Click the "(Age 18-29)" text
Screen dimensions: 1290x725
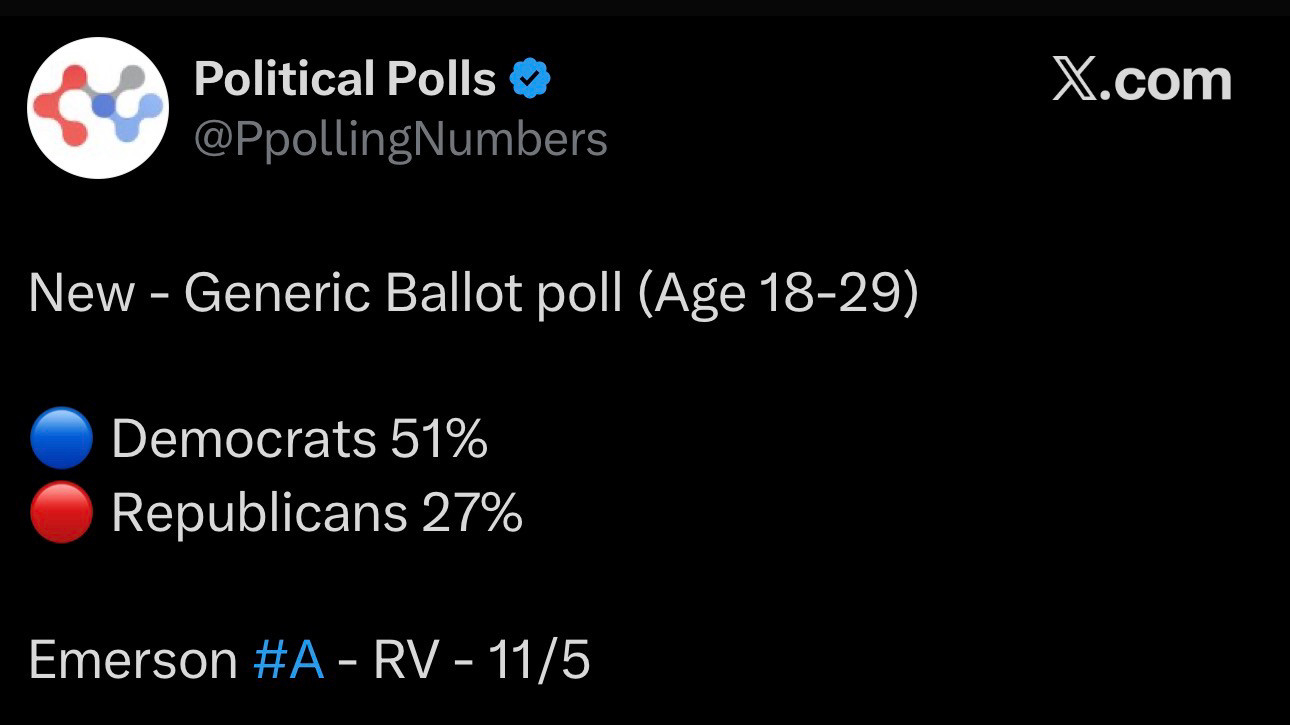(778, 293)
